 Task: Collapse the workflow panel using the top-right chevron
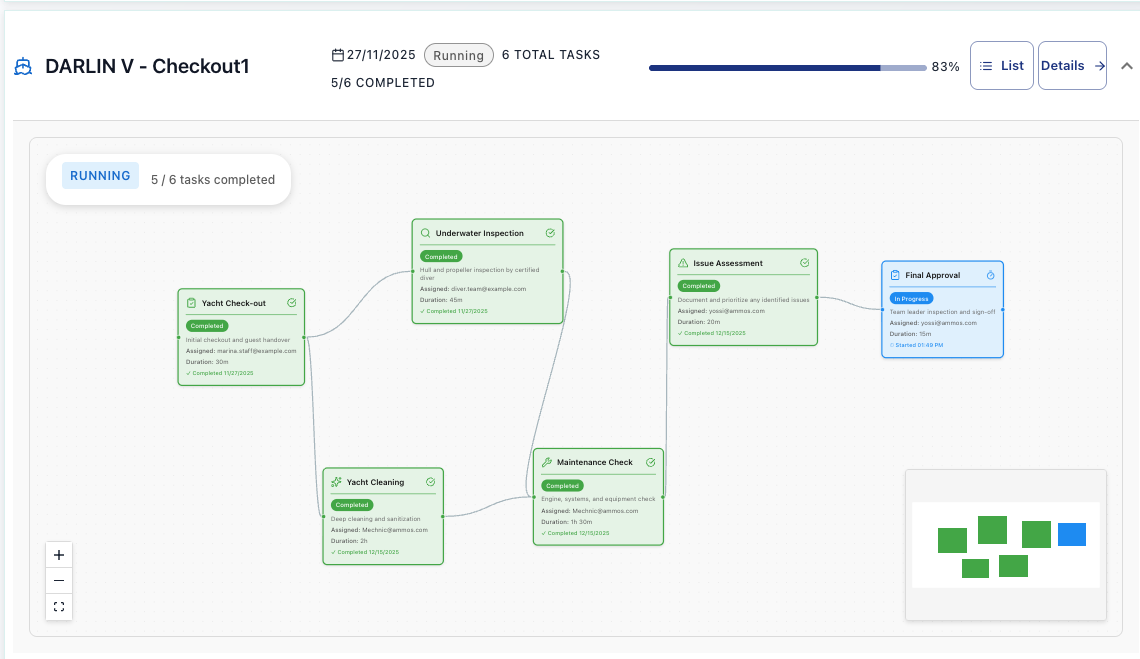pos(1126,65)
